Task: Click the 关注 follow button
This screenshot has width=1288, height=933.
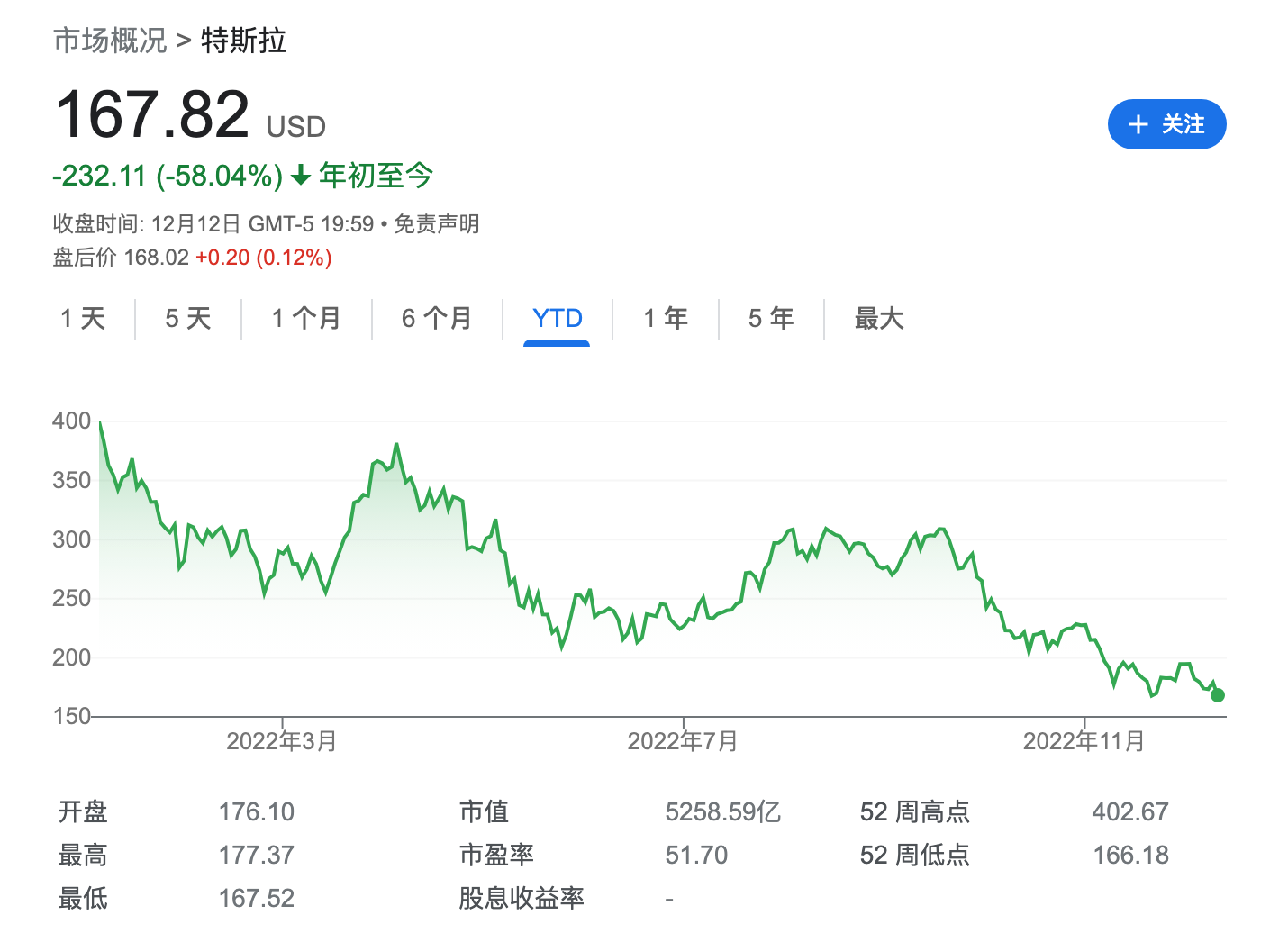Action: click(x=1166, y=124)
